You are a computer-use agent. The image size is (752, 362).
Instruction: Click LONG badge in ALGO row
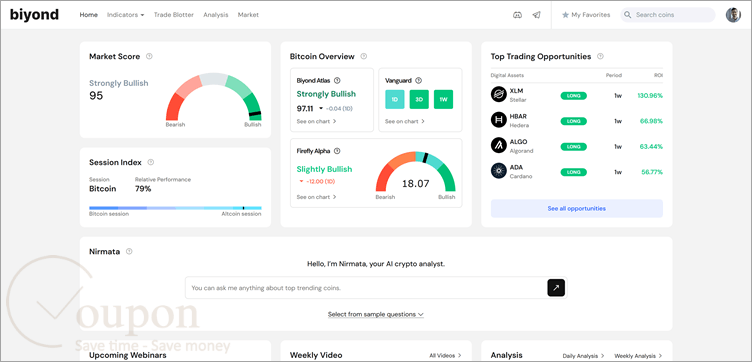574,146
